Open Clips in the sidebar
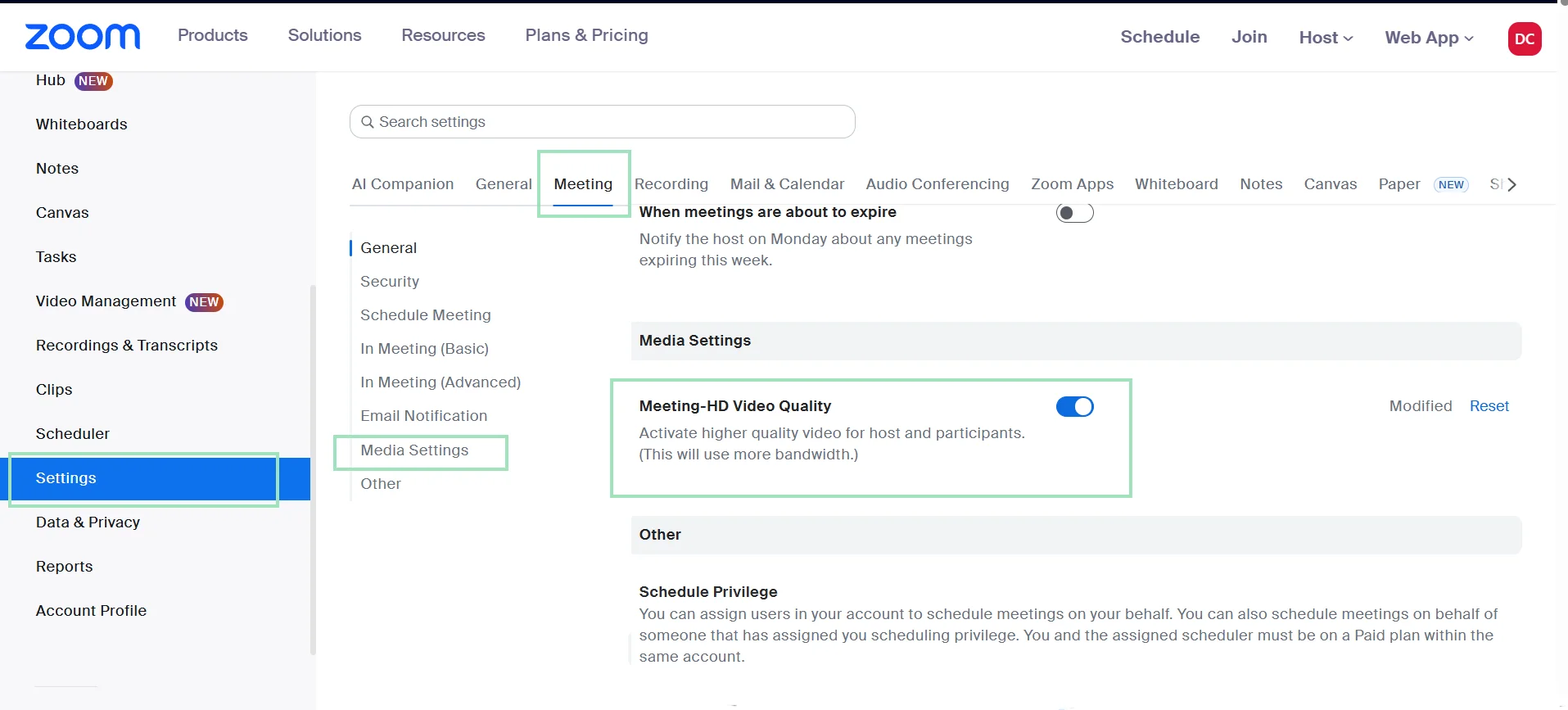The height and width of the screenshot is (710, 1568). [x=54, y=390]
